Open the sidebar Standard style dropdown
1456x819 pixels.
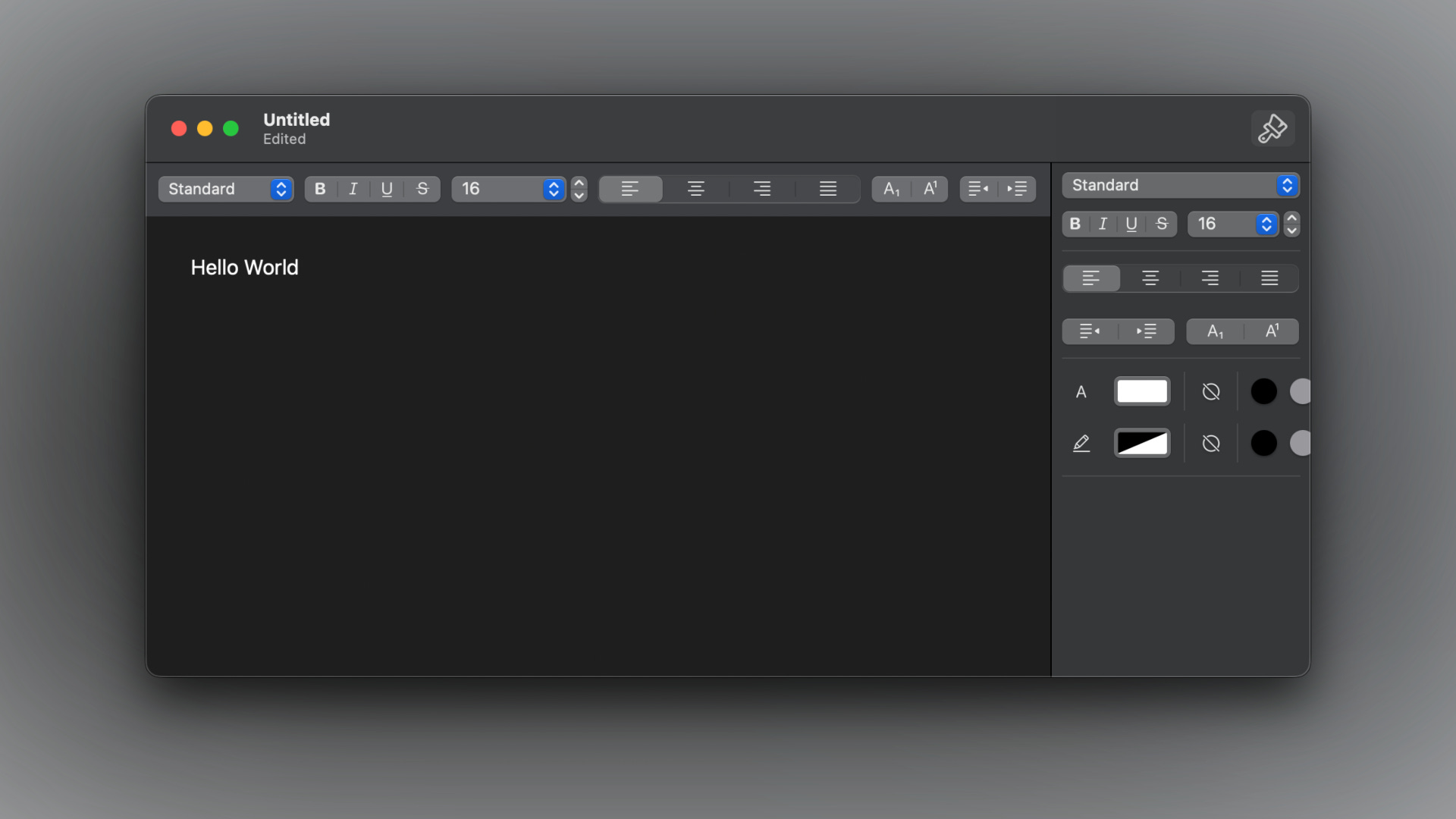click(1180, 185)
